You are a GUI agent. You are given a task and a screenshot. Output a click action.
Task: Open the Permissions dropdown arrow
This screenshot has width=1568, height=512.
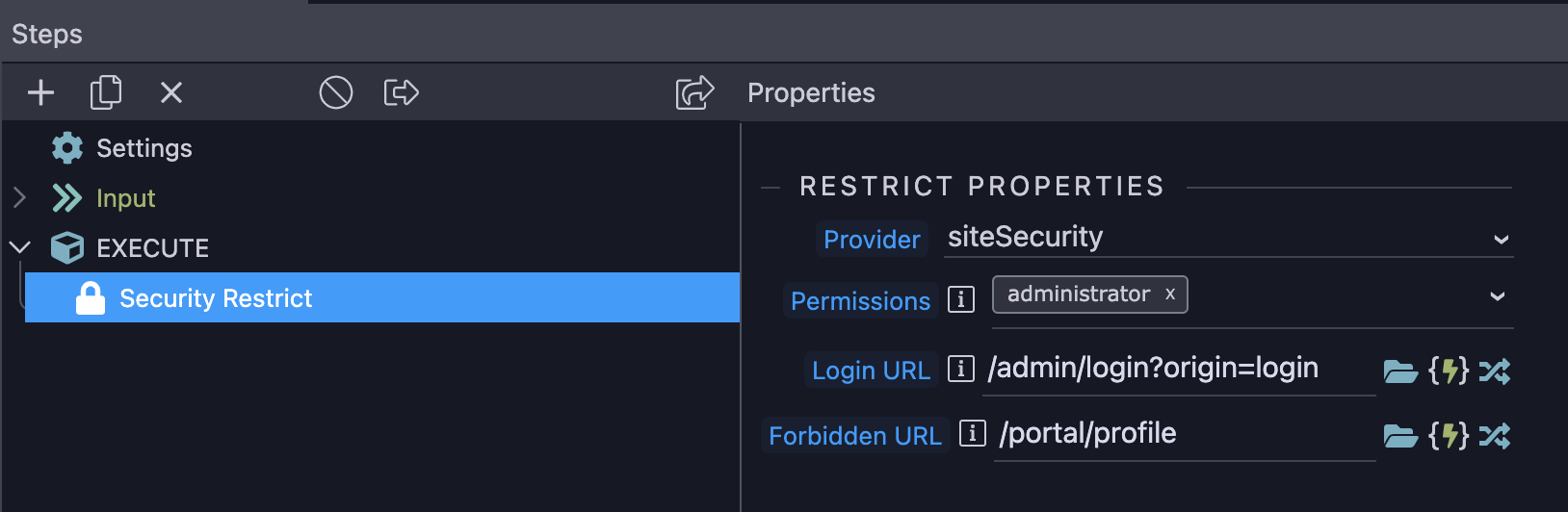(1498, 296)
